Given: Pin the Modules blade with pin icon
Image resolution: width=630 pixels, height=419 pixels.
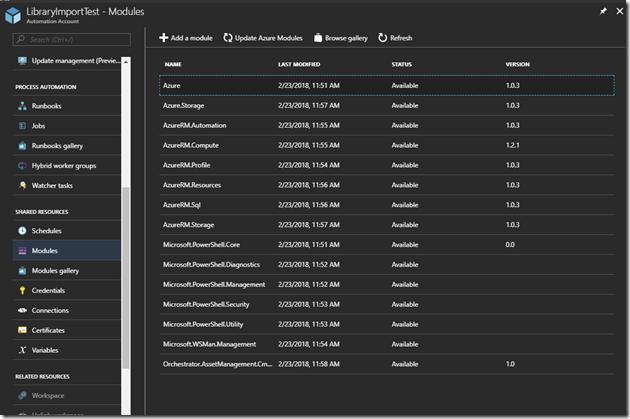Looking at the screenshot, I should point(601,11).
